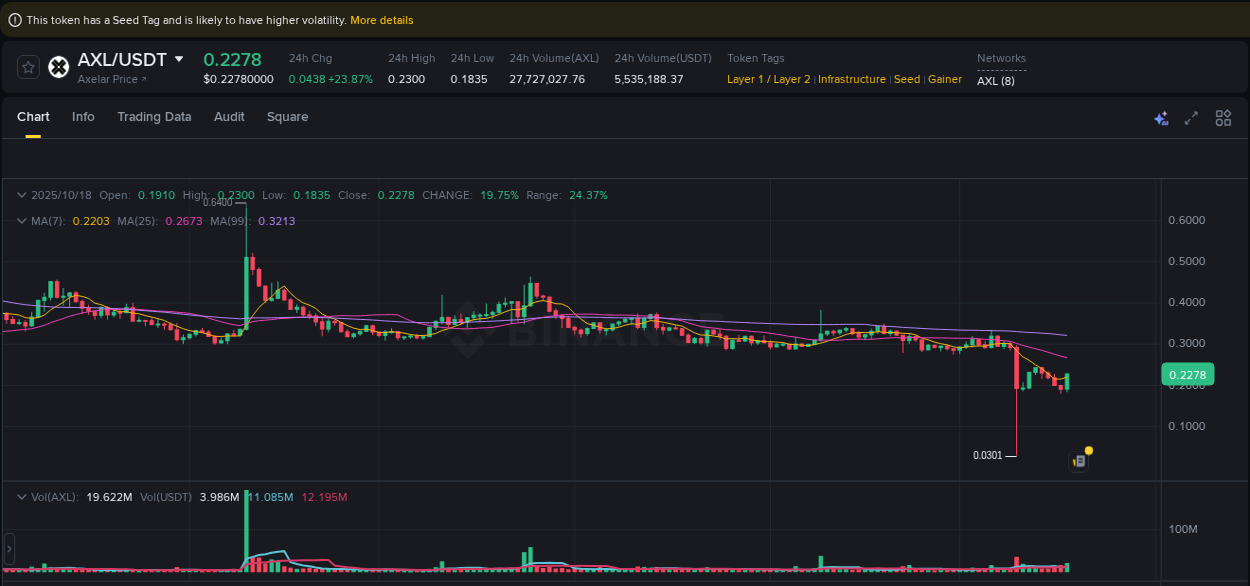Viewport: 1250px width, 586px height.
Task: Collapse the volume indicator row chevron
Action: (20, 496)
